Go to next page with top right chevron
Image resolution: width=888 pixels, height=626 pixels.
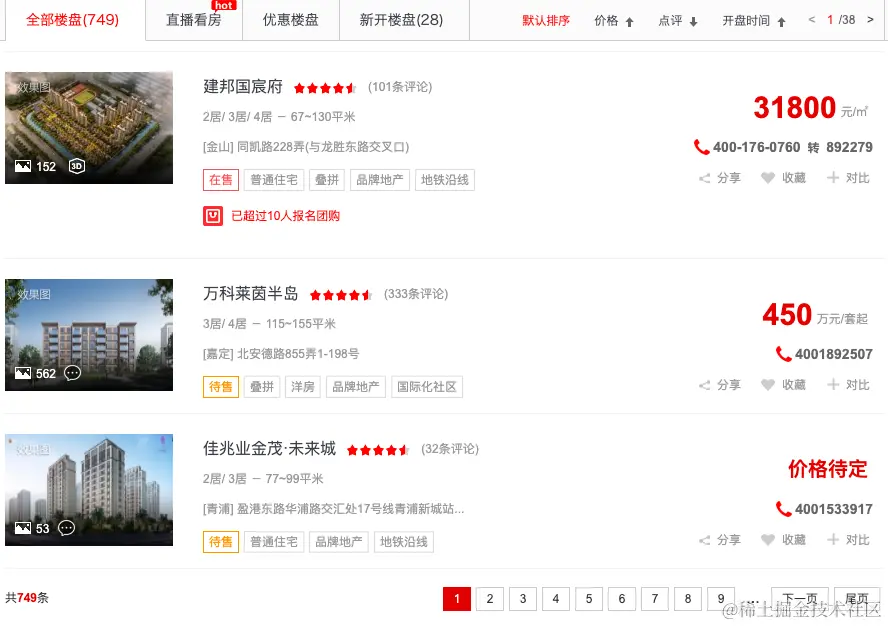click(870, 20)
